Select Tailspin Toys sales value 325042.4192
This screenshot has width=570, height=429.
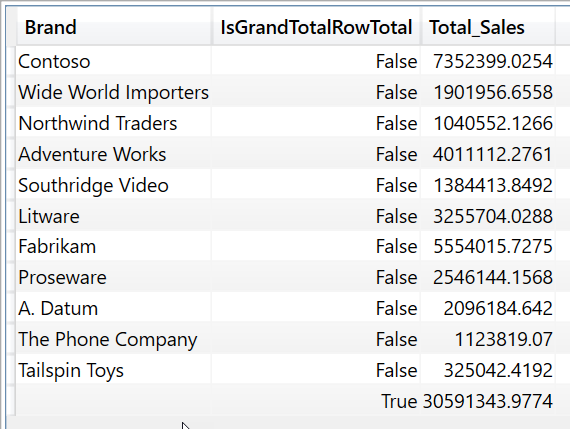[x=498, y=370]
